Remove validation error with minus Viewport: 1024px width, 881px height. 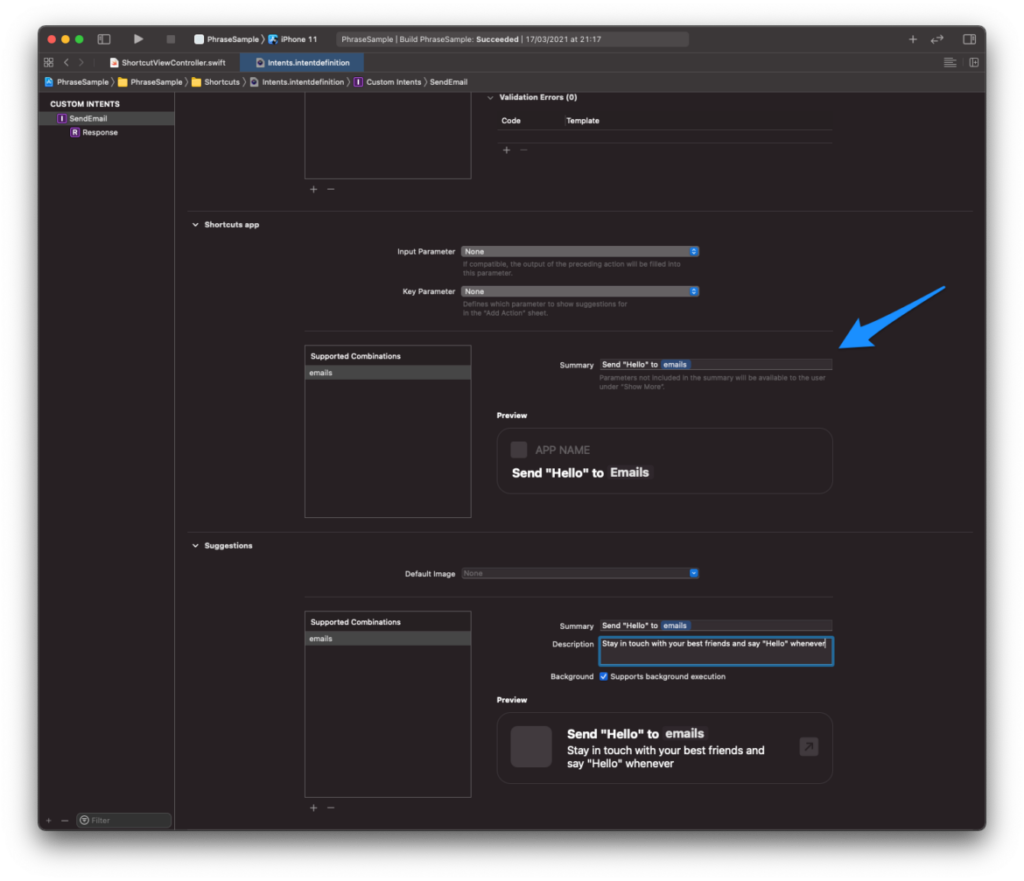[x=523, y=150]
